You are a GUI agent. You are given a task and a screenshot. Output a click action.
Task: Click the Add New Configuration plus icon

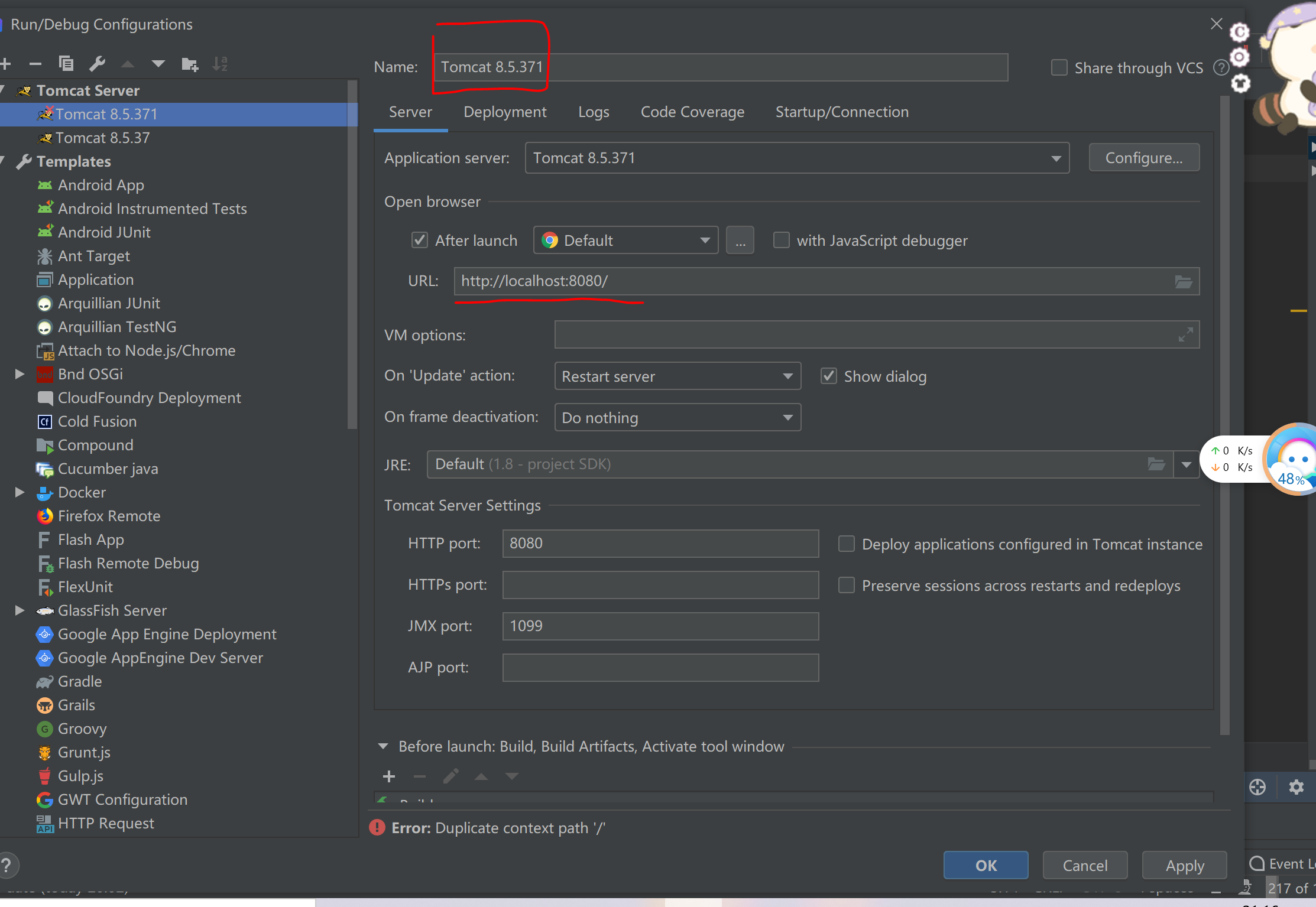(x=6, y=64)
